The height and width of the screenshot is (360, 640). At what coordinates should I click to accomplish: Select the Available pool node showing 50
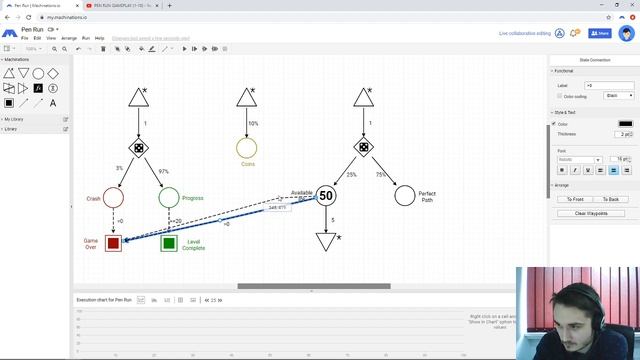(326, 196)
